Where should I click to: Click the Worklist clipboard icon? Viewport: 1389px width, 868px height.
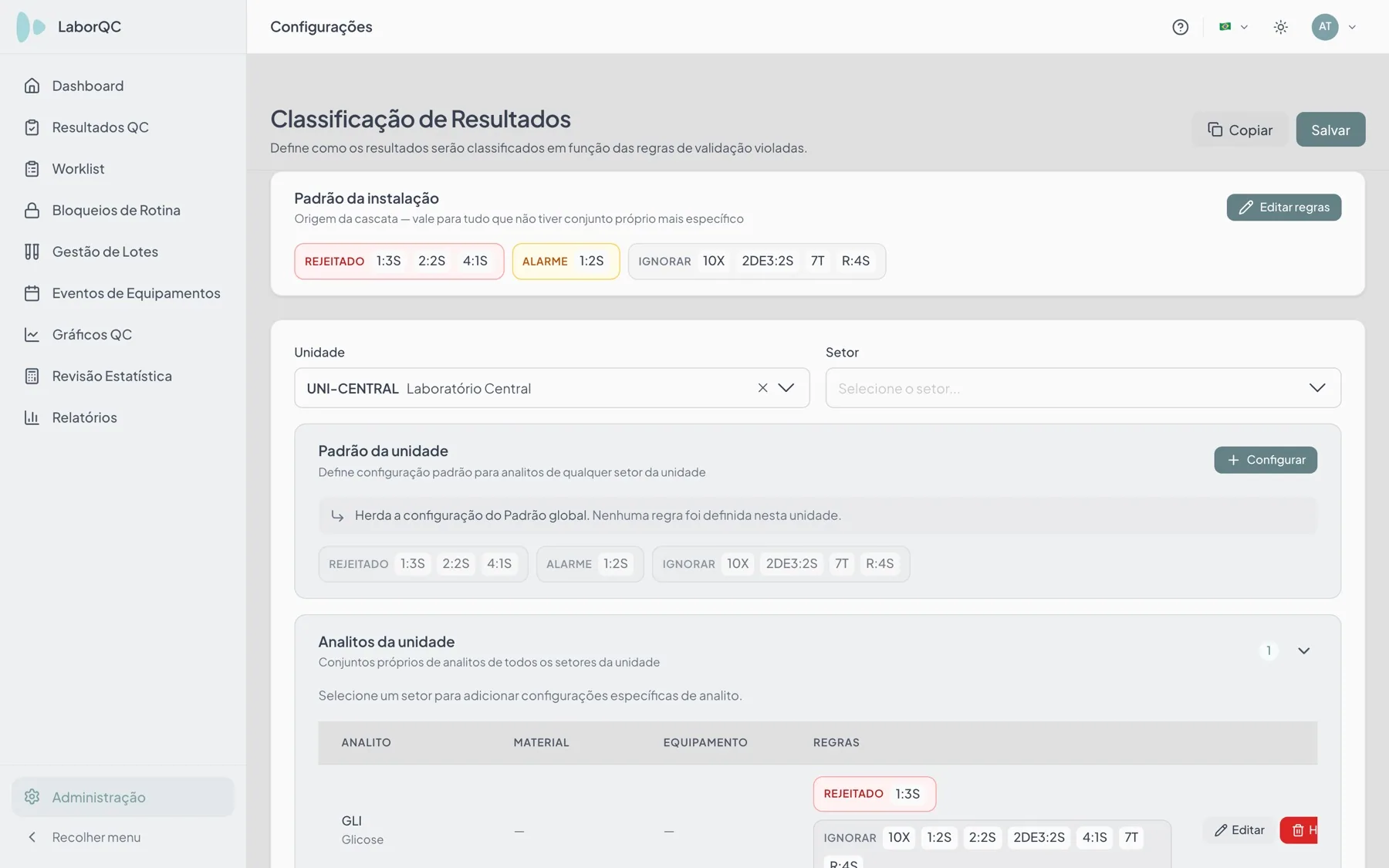32,169
